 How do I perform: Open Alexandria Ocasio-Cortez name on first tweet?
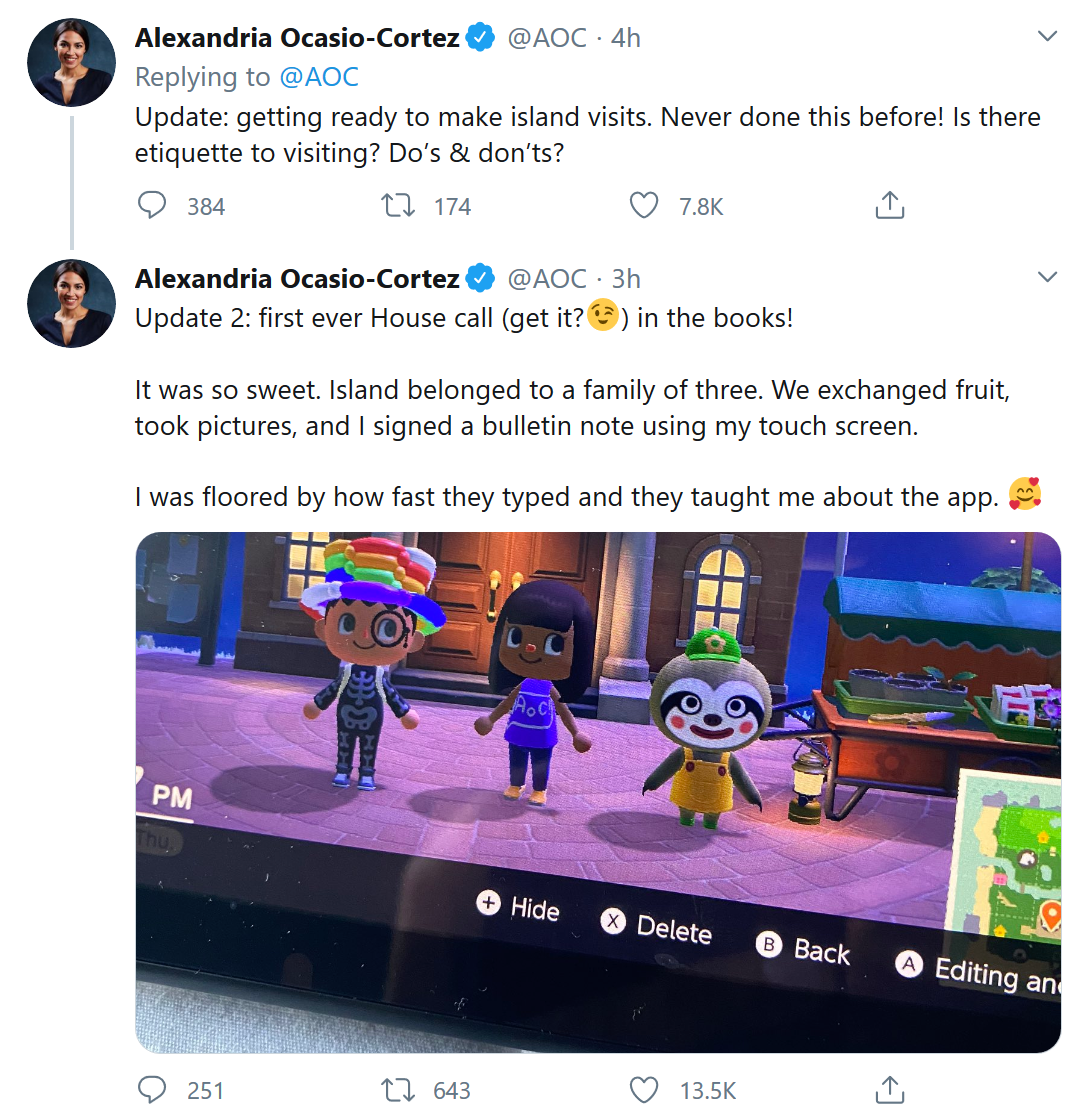pyautogui.click(x=297, y=38)
